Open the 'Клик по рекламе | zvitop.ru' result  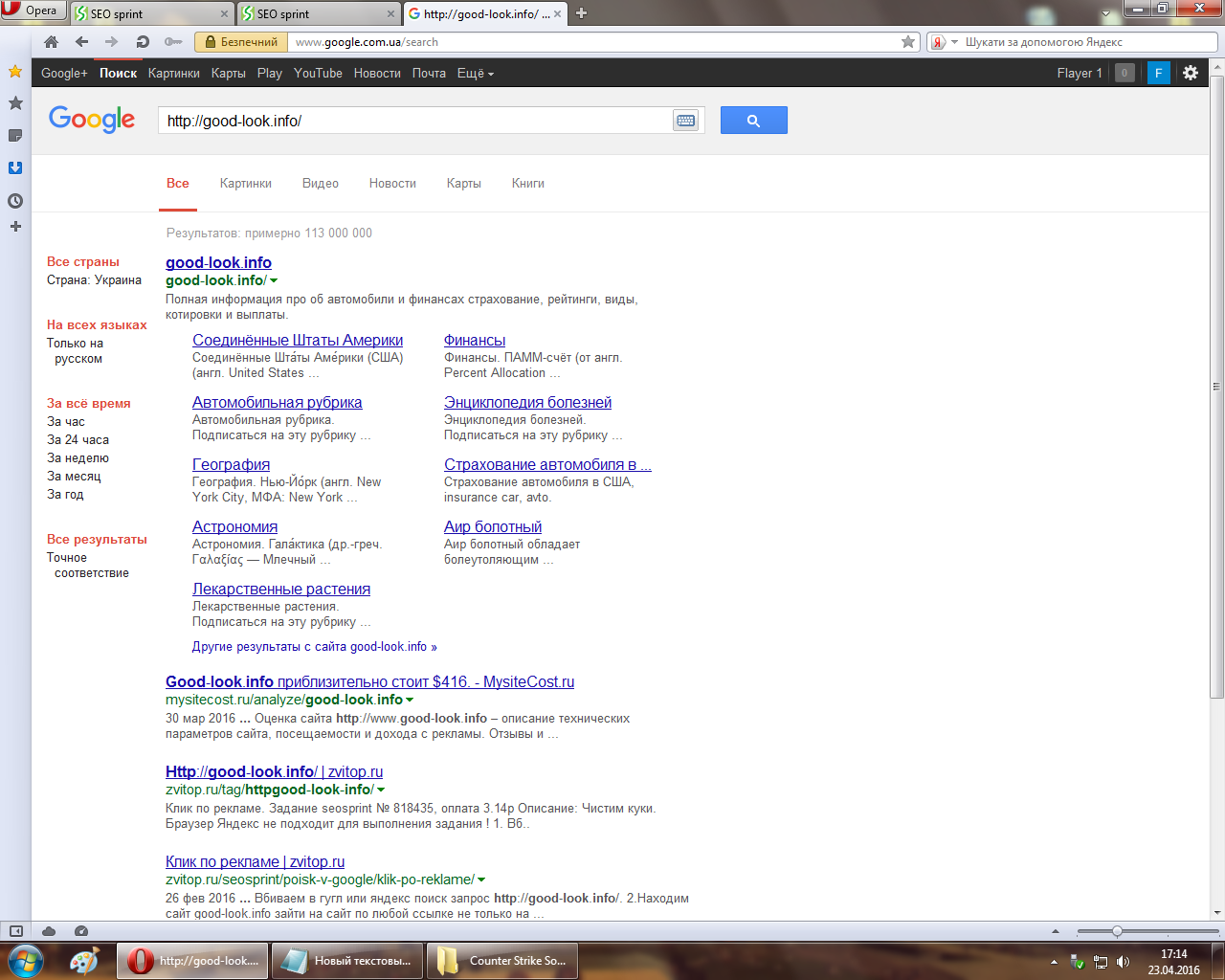[255, 862]
